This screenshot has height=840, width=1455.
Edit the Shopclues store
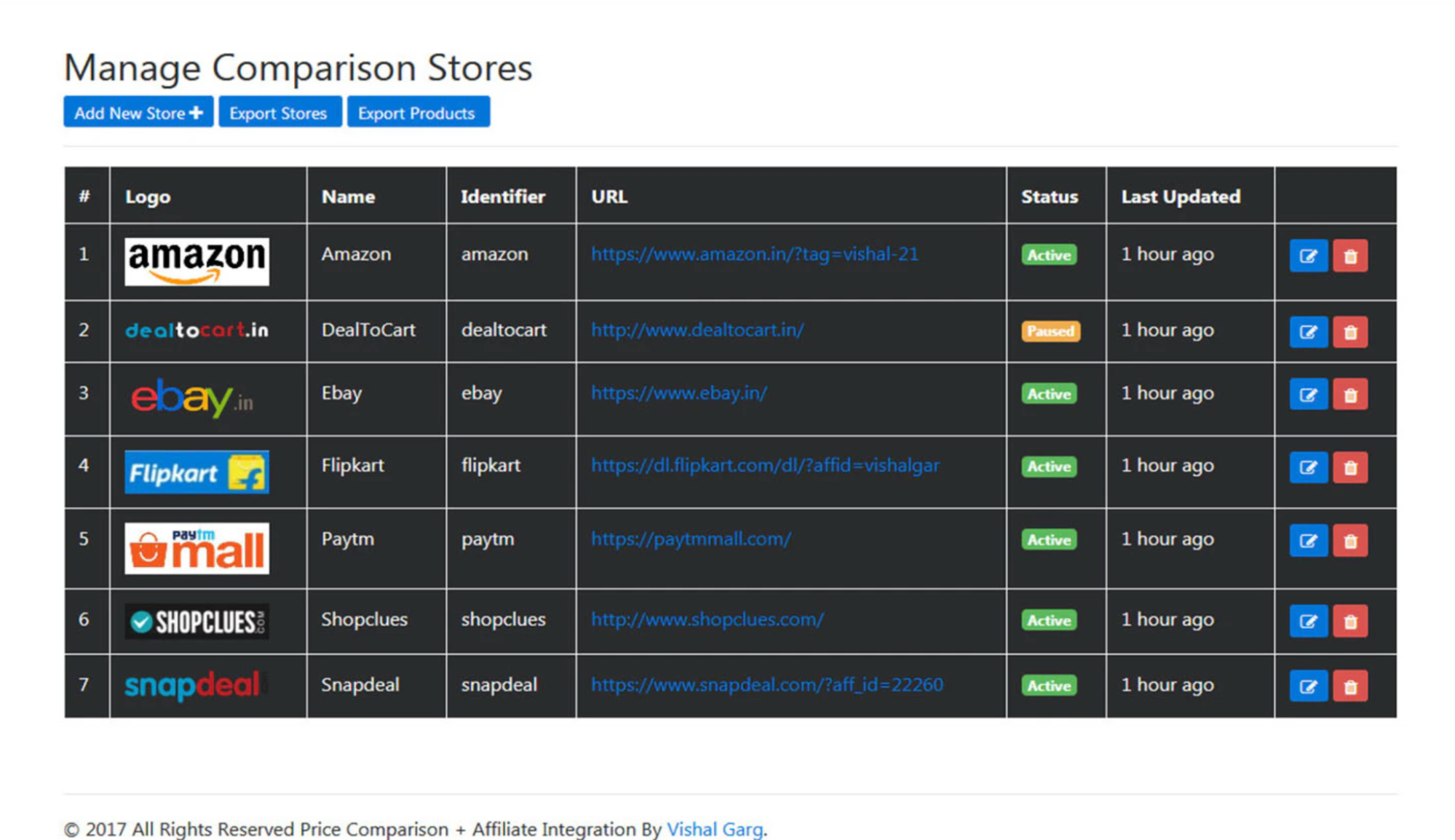click(x=1308, y=621)
